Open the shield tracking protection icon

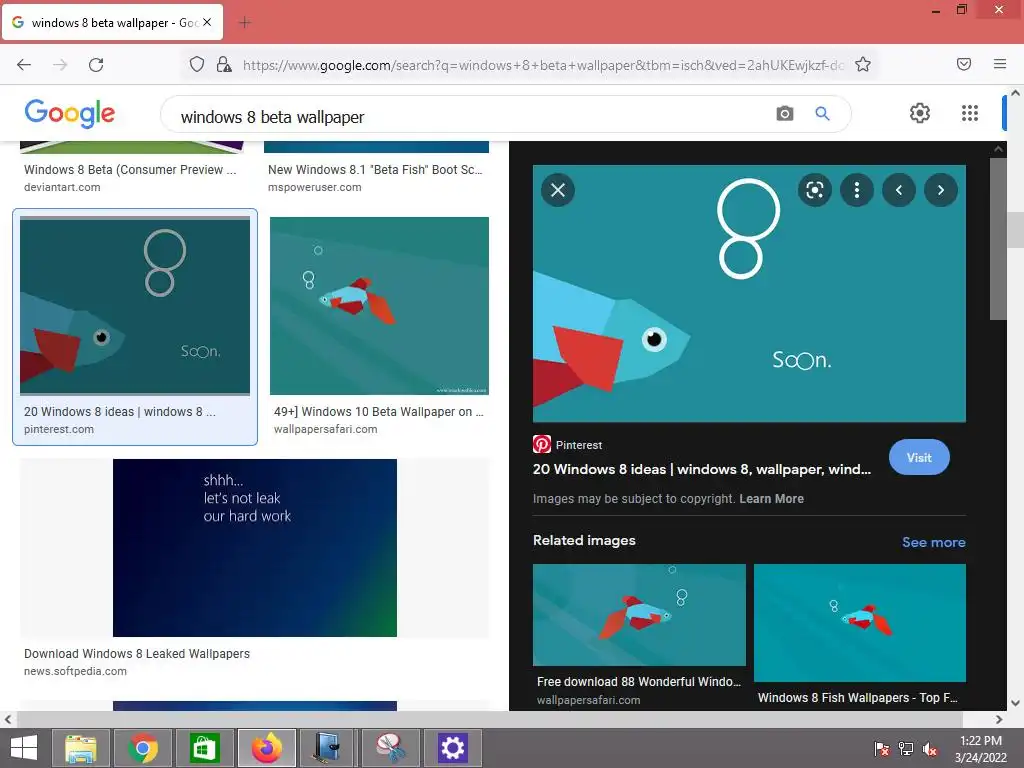coord(197,64)
